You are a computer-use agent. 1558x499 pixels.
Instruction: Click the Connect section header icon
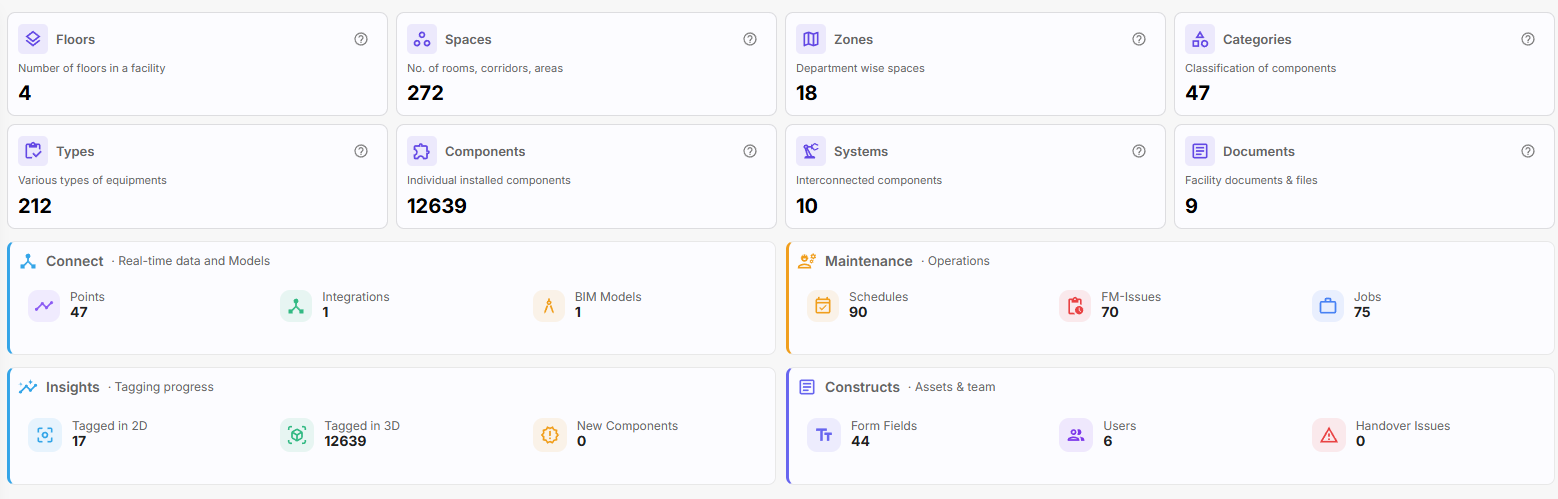[28, 261]
